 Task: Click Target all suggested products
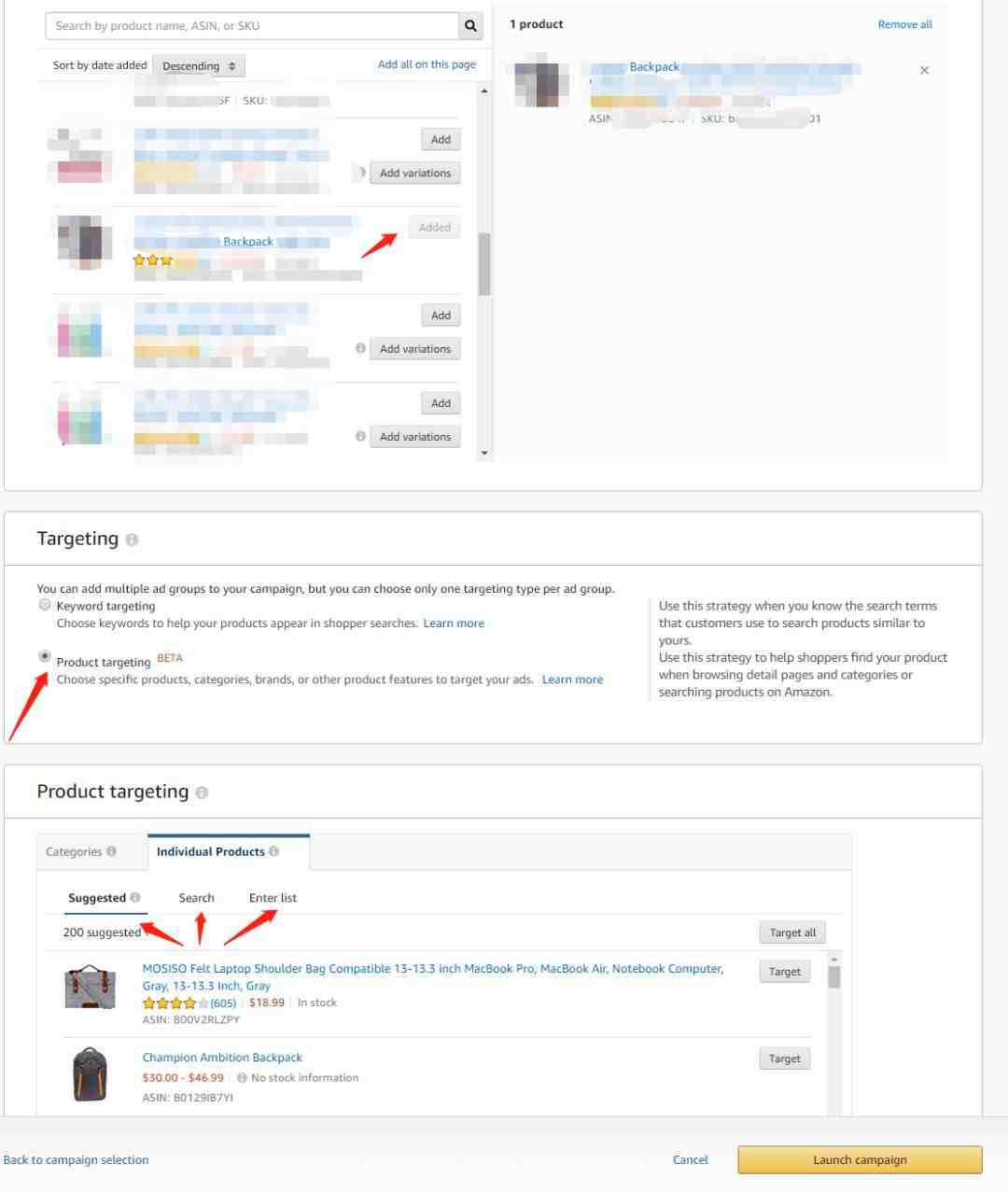792,932
